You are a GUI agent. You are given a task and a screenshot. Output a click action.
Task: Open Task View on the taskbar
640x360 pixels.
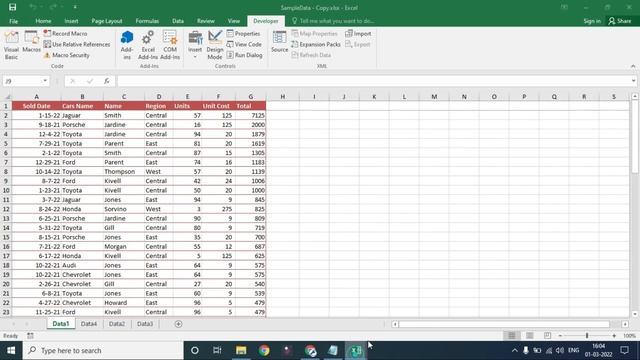(217, 350)
